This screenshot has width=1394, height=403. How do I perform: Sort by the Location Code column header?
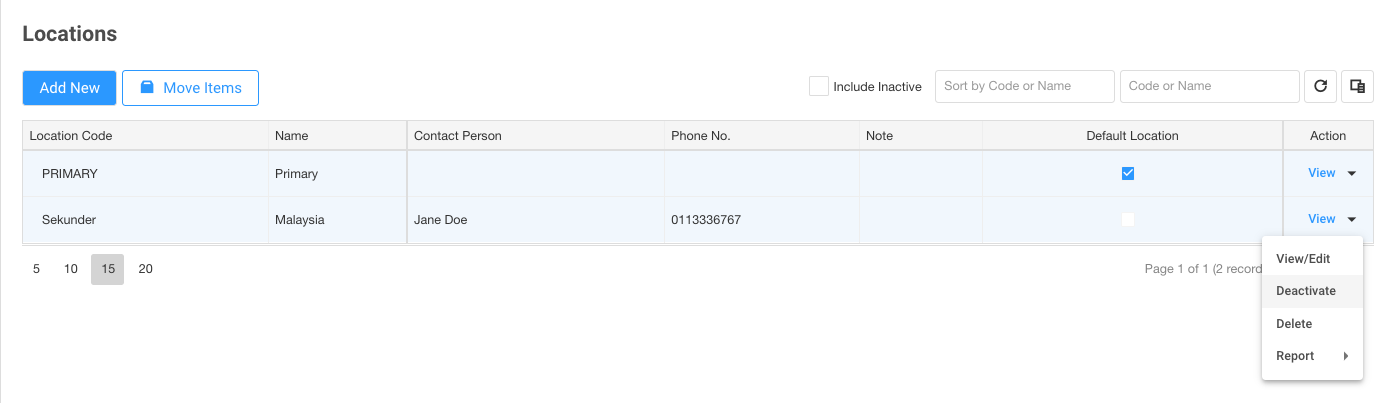(71, 136)
